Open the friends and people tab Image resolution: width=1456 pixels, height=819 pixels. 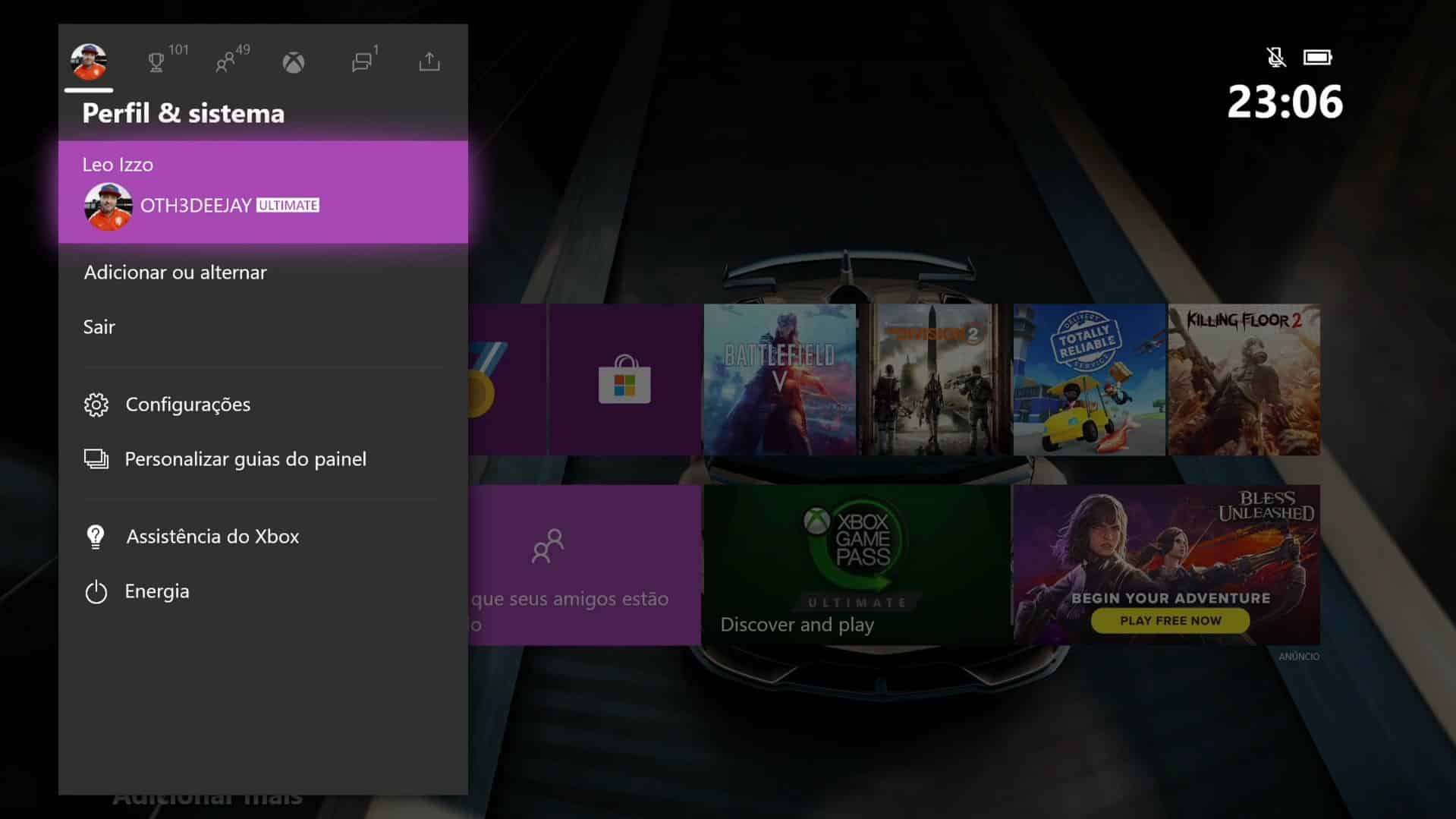coord(225,62)
